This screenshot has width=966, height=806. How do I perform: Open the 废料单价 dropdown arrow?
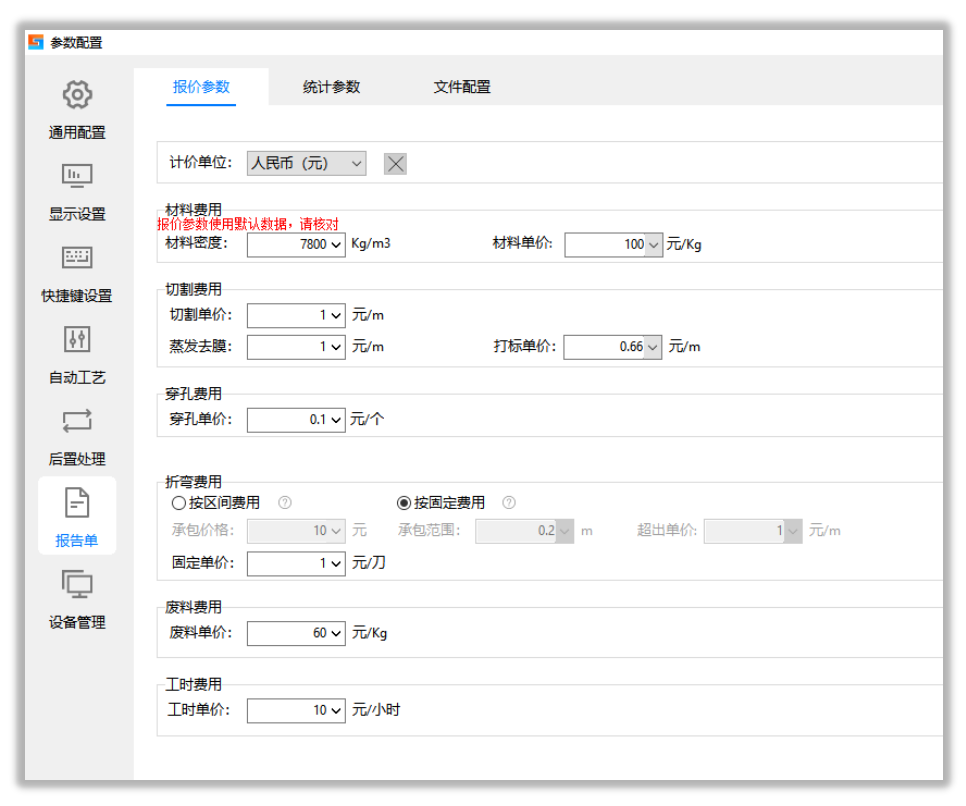pos(336,633)
